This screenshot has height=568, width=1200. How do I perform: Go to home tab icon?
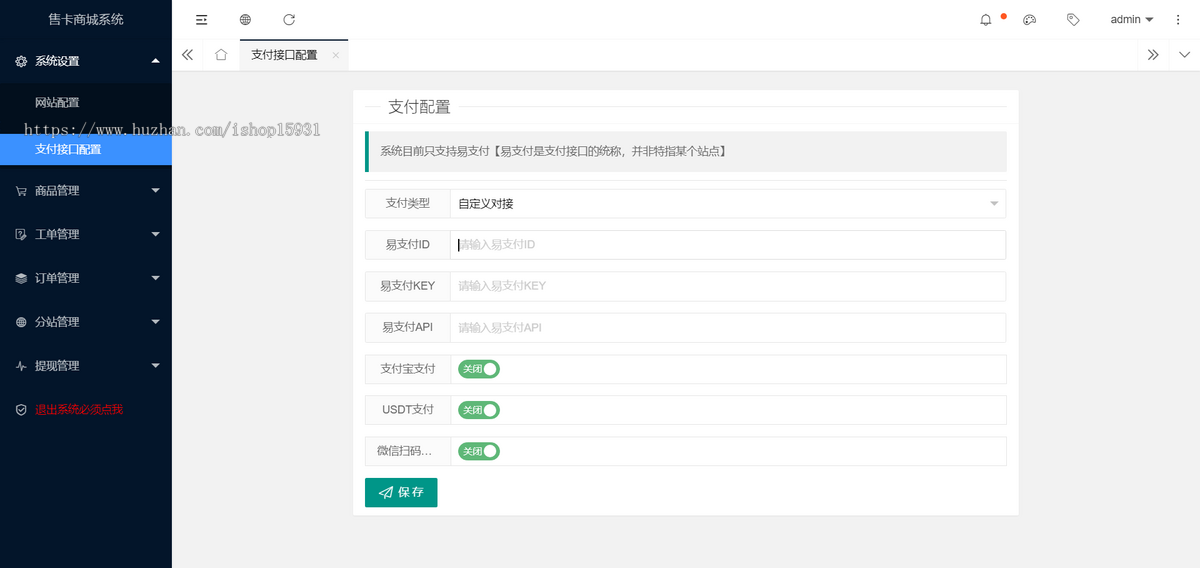(x=221, y=55)
